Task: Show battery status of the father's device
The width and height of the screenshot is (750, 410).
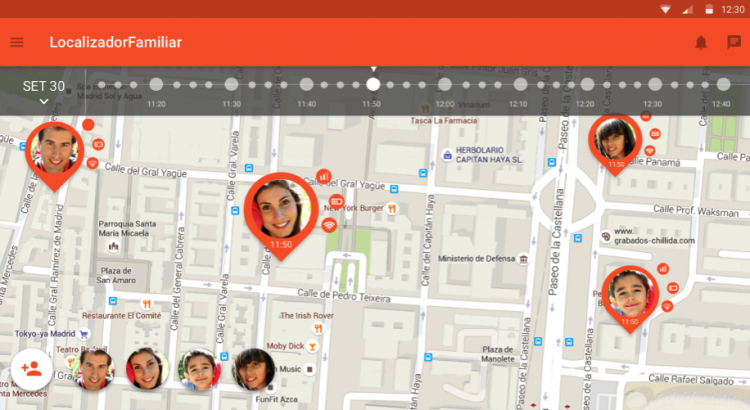Action: (99, 144)
